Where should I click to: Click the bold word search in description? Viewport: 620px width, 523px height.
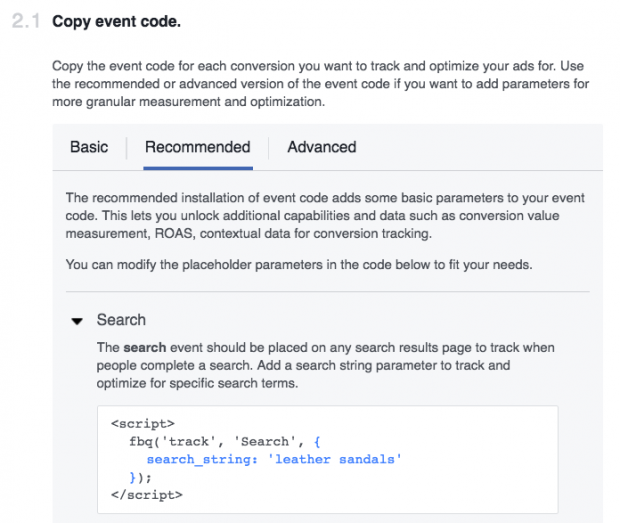(x=145, y=347)
